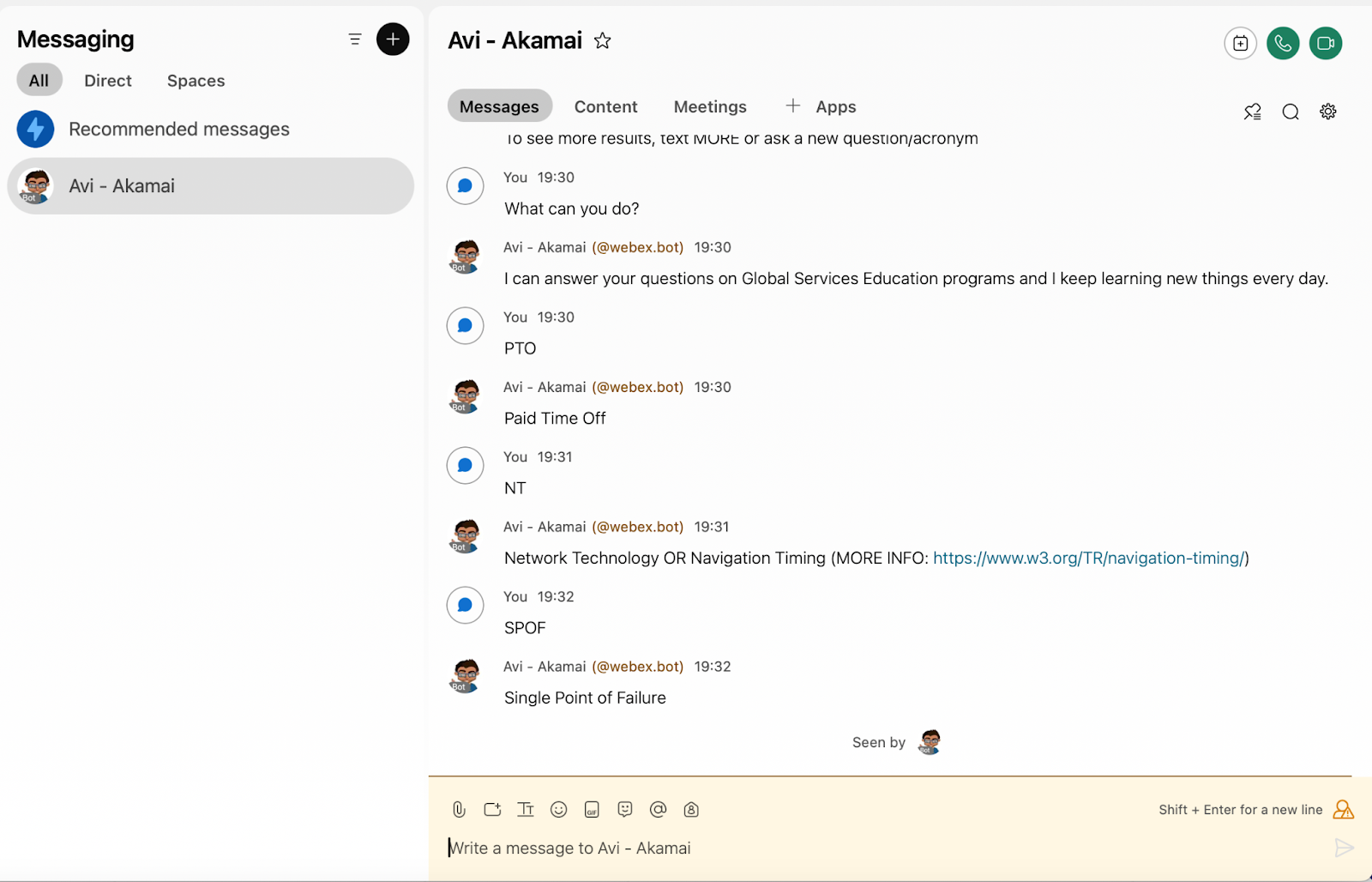
Task: Show text formatting options
Action: [526, 809]
